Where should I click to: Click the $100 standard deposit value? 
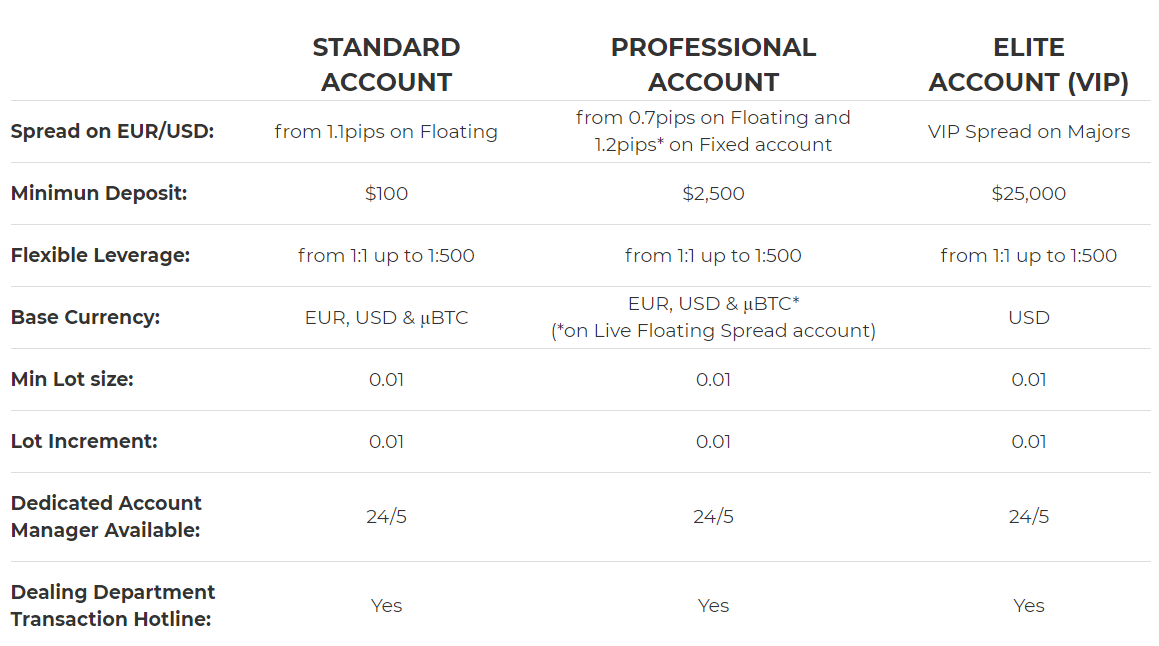(x=386, y=194)
